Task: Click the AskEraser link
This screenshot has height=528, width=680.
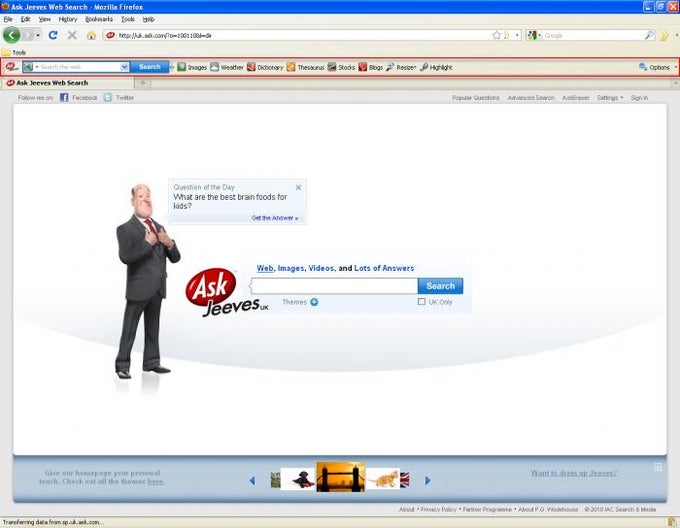Action: point(575,98)
